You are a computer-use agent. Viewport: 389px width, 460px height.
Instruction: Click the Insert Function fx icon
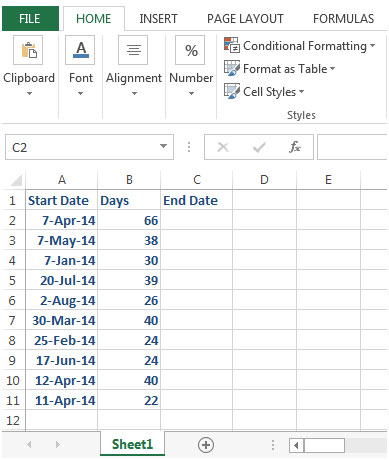[295, 147]
